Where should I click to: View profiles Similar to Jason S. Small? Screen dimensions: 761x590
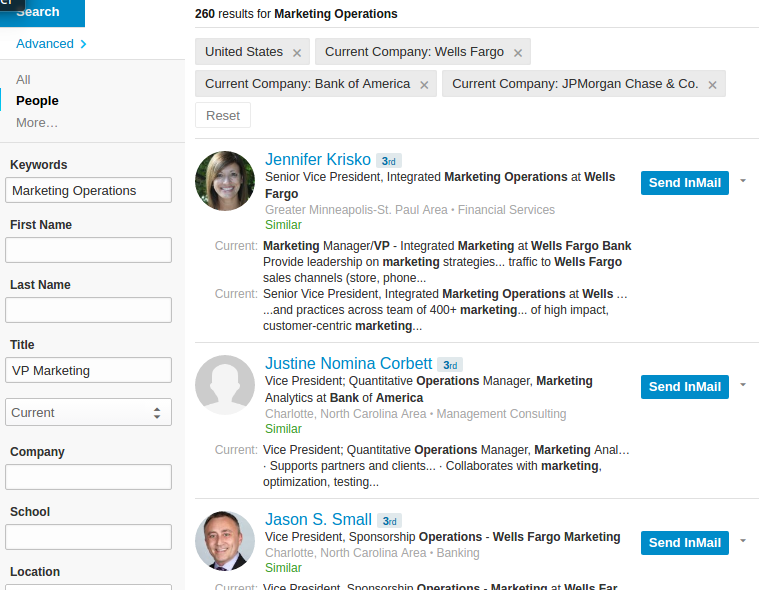283,568
